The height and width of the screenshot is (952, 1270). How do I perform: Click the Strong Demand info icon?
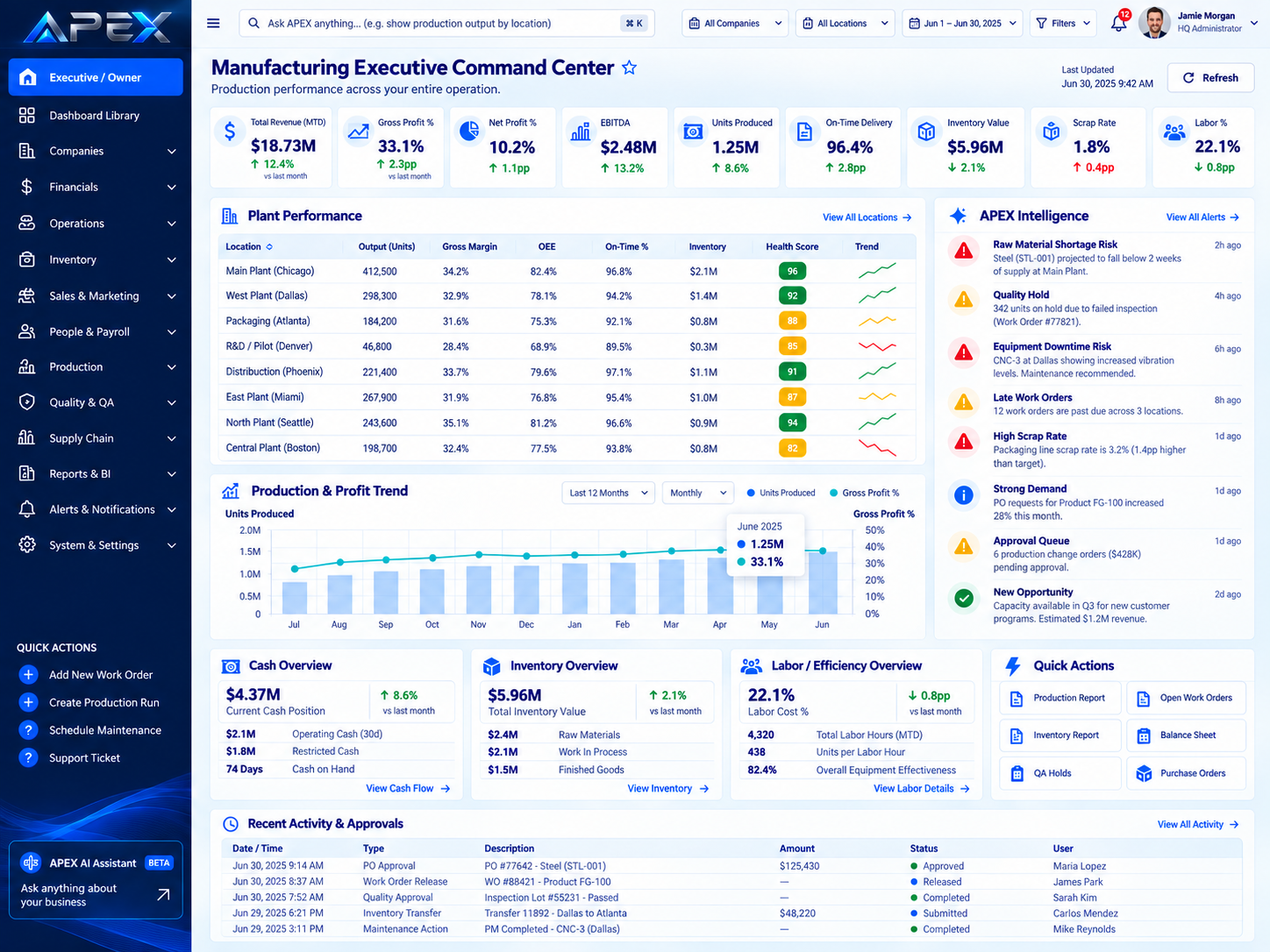[963, 495]
